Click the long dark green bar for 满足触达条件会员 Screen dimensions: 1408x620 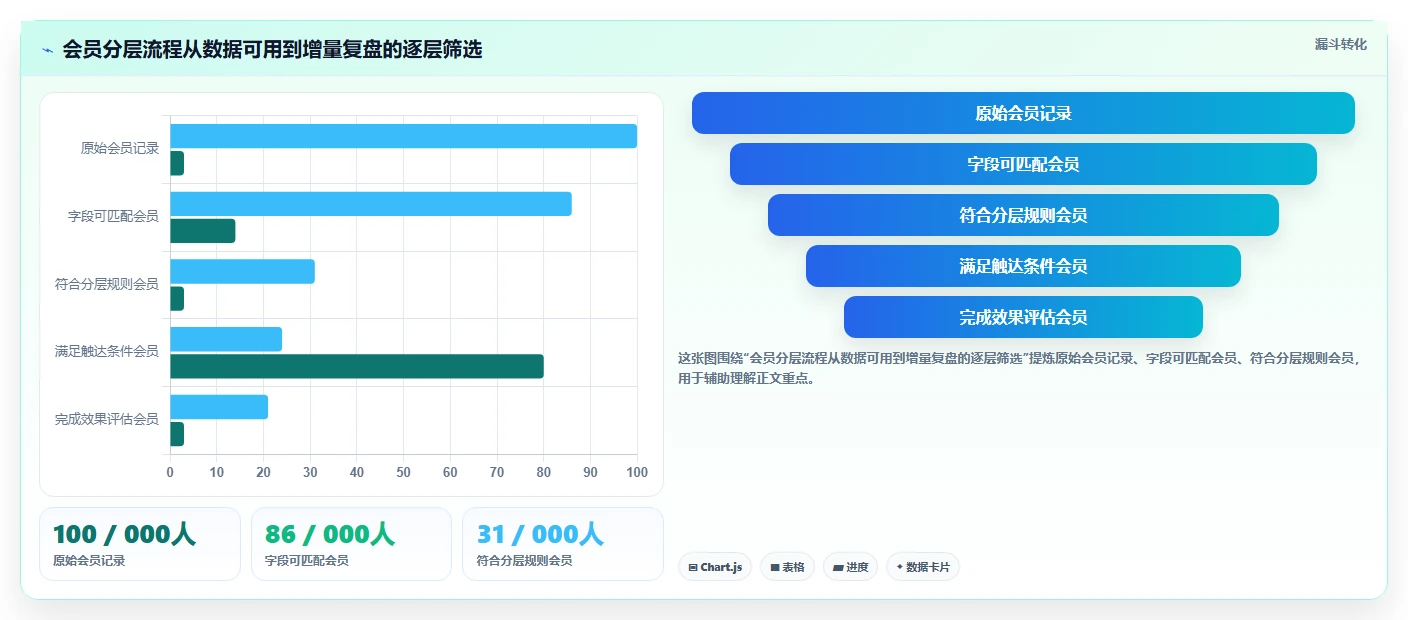pos(357,366)
